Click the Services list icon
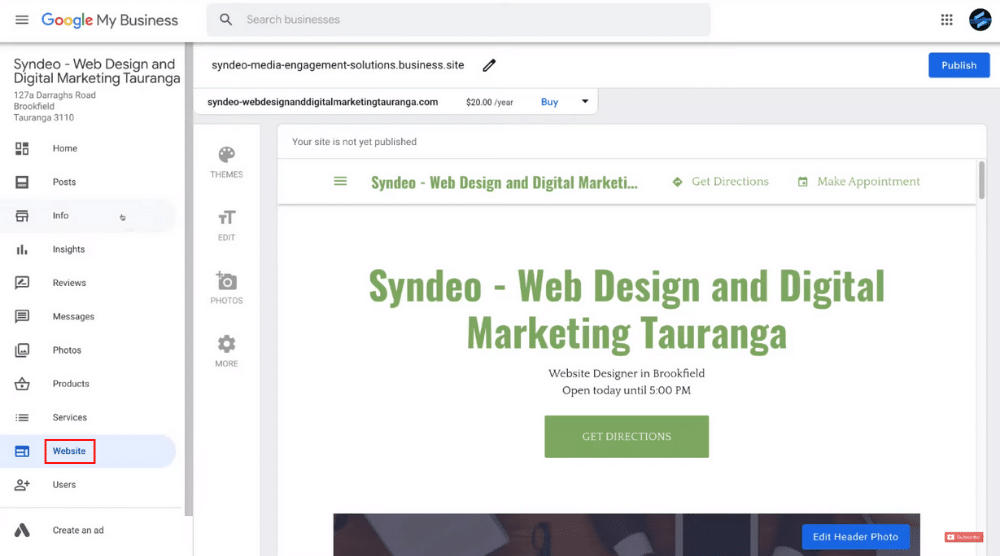This screenshot has height=556, width=1000. click(22, 418)
